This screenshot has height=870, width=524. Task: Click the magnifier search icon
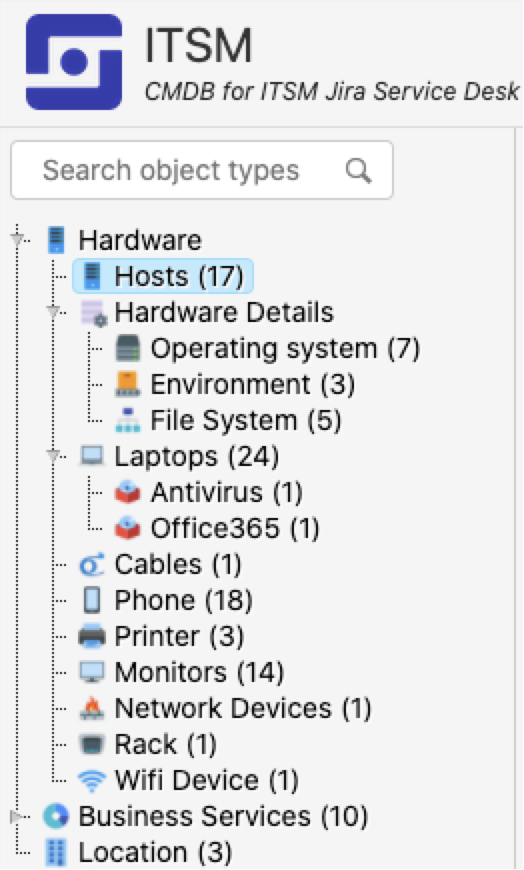click(358, 170)
